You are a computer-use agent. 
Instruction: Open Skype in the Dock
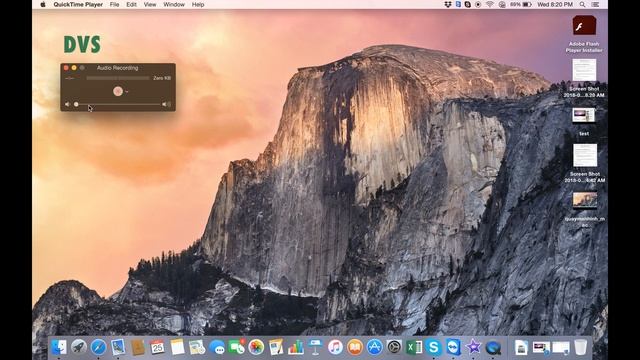tap(433, 347)
